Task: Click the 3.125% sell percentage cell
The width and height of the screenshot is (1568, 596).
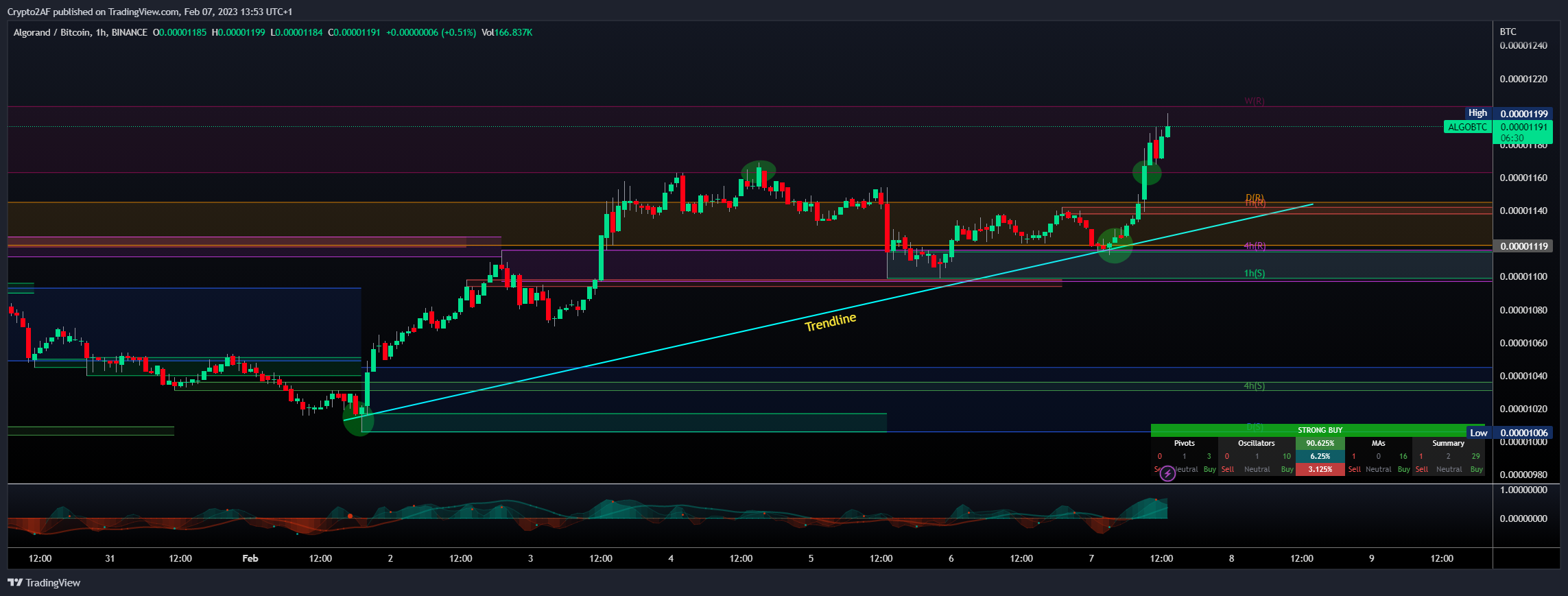Action: [x=1320, y=469]
